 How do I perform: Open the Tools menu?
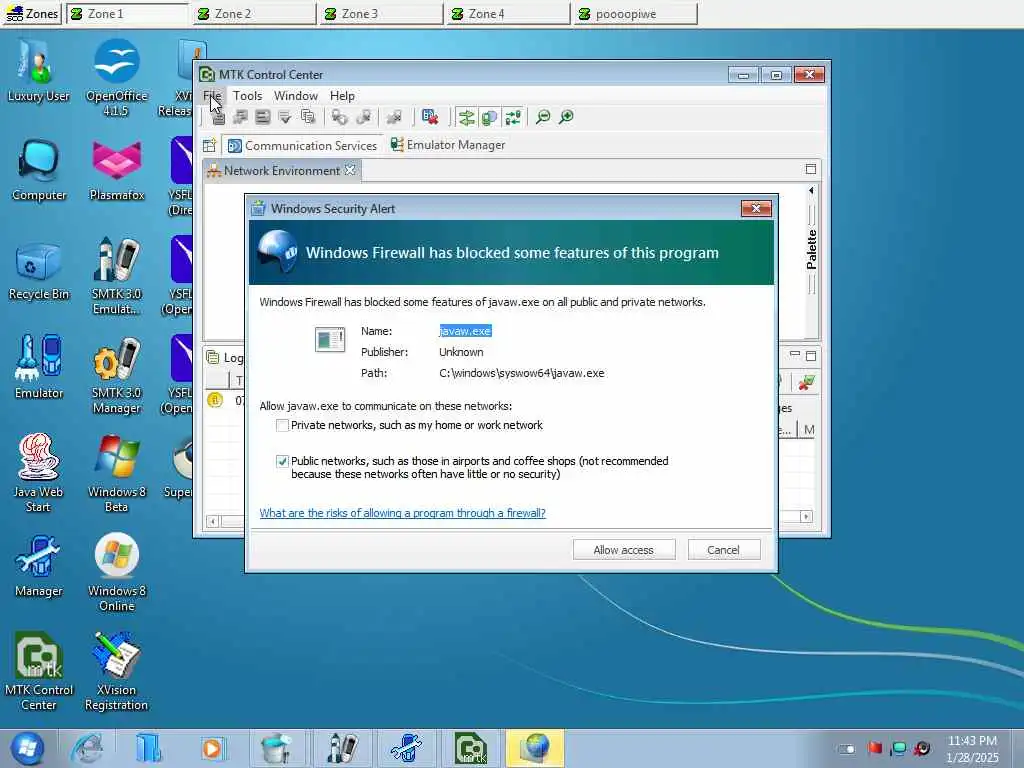click(x=248, y=96)
